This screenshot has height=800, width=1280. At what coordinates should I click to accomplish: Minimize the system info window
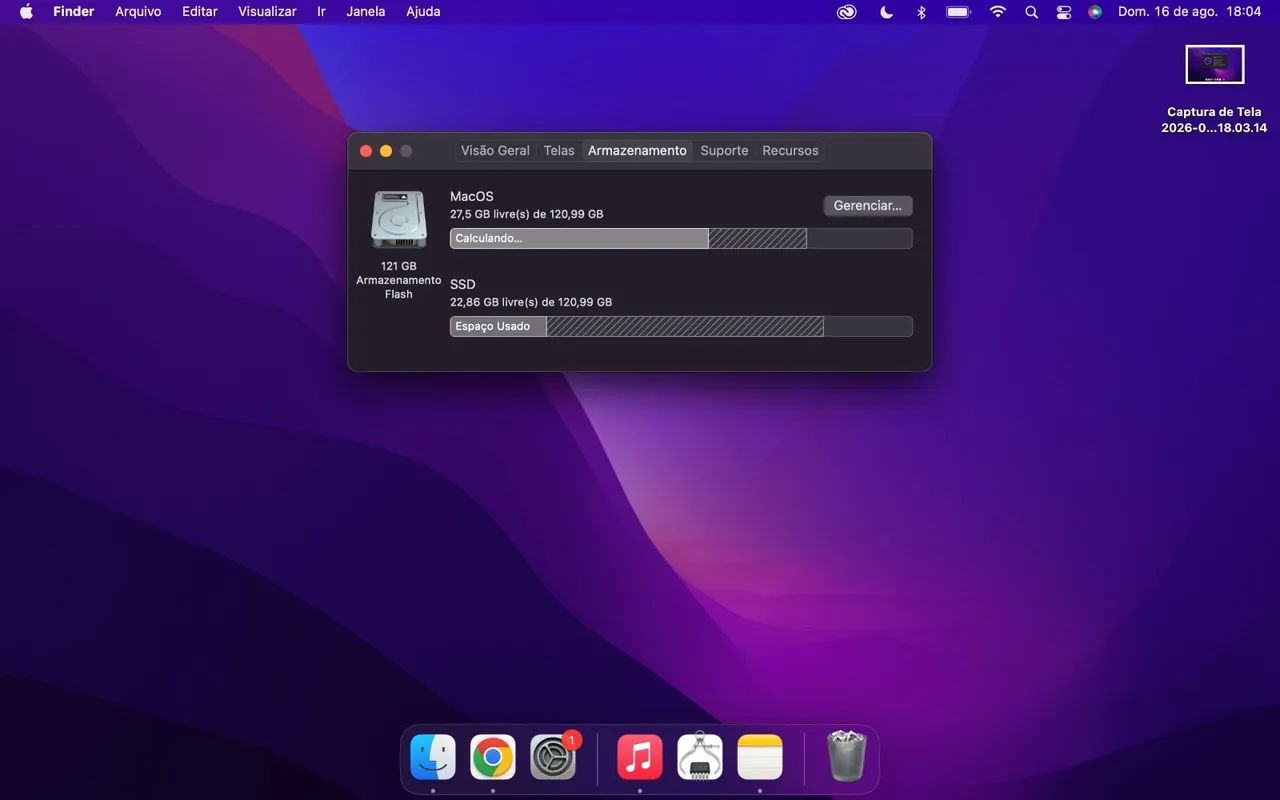coord(386,151)
